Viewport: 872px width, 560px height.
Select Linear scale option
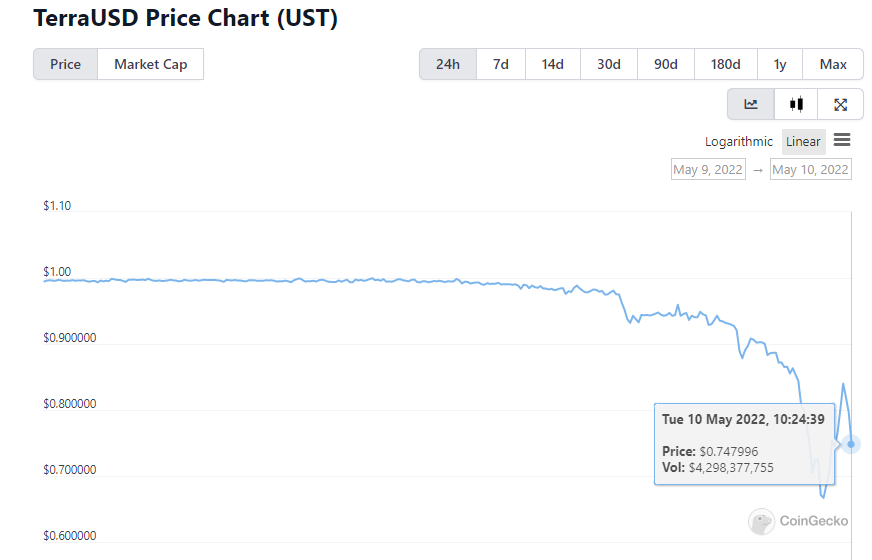pos(803,141)
